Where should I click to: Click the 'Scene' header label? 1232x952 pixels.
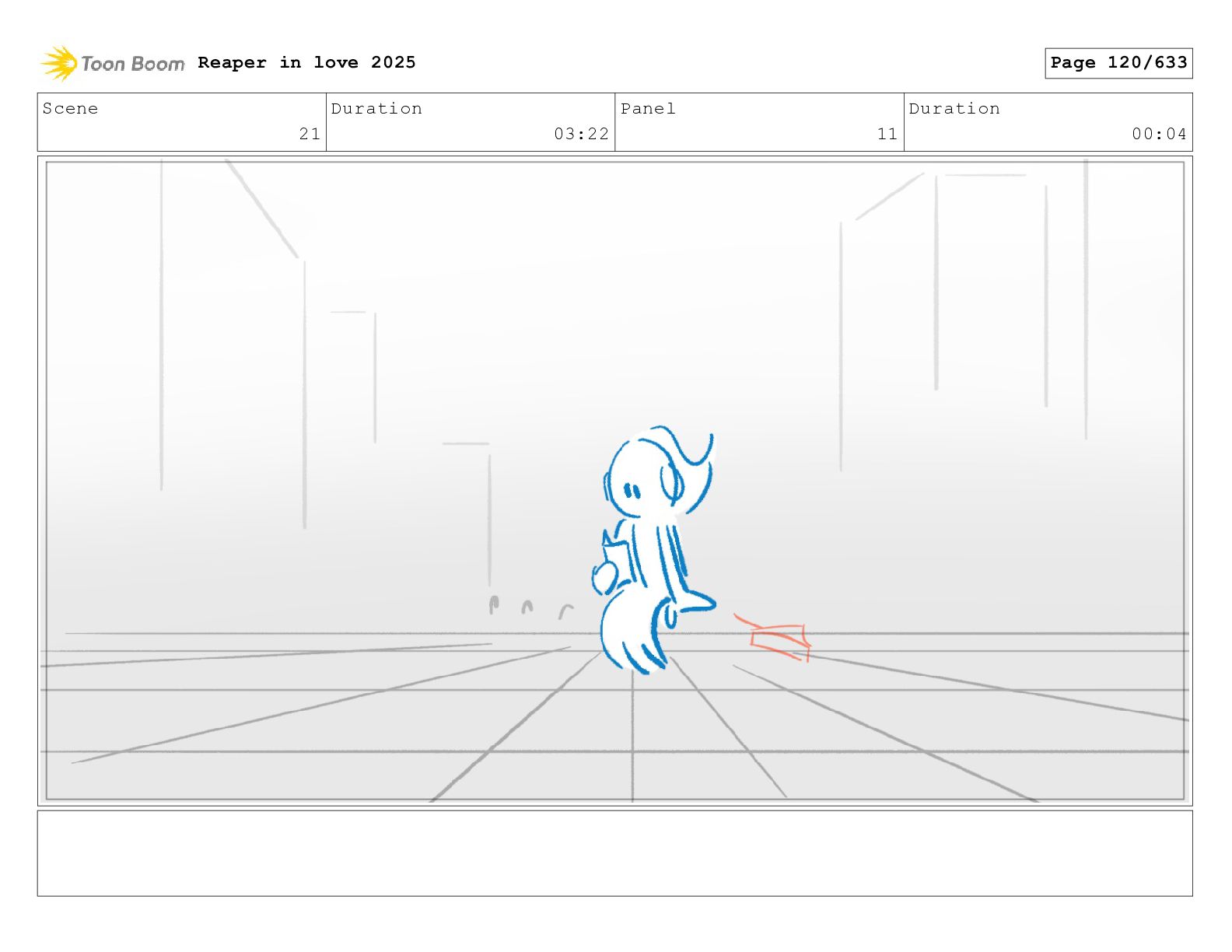tap(70, 109)
